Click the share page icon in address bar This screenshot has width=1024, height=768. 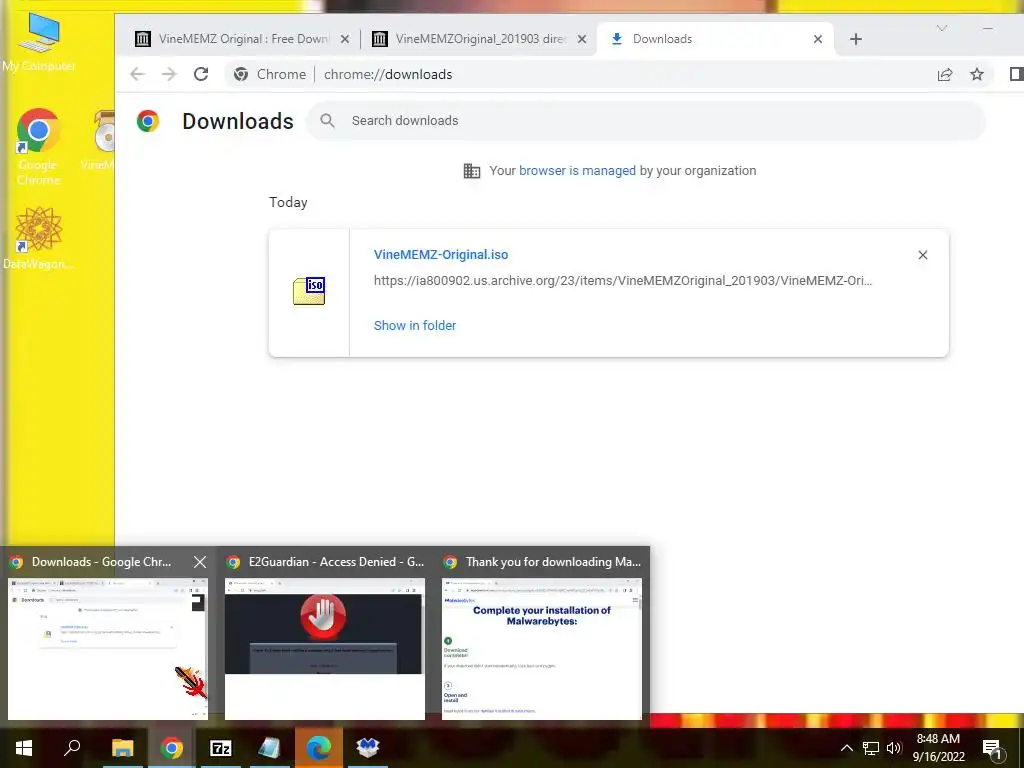click(x=945, y=74)
